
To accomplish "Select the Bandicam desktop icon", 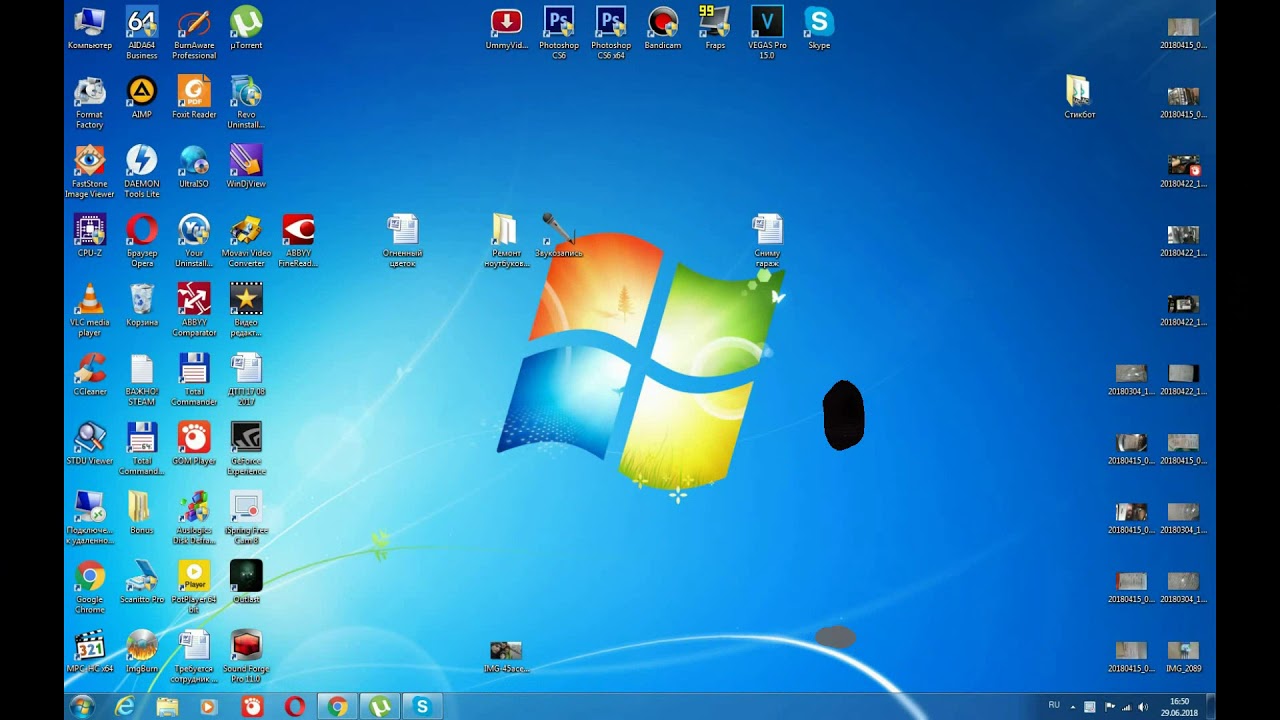I will tap(663, 29).
